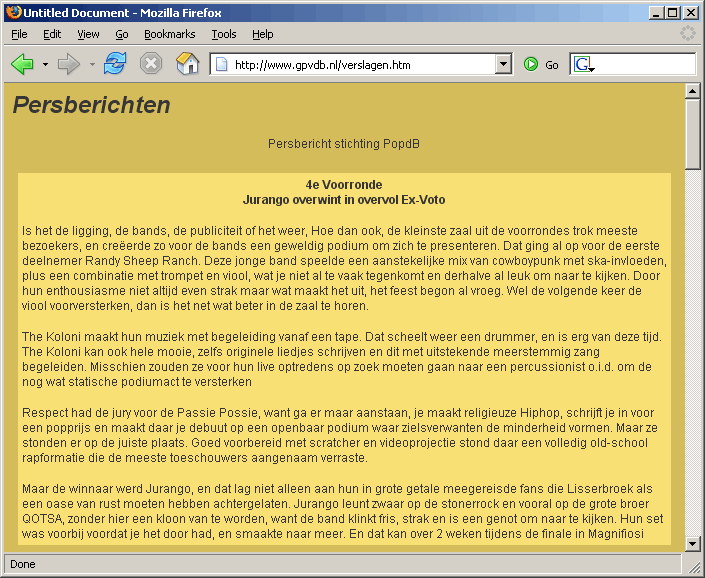Open the Bookmarks menu
Viewport: 705px width, 578px height.
[170, 34]
